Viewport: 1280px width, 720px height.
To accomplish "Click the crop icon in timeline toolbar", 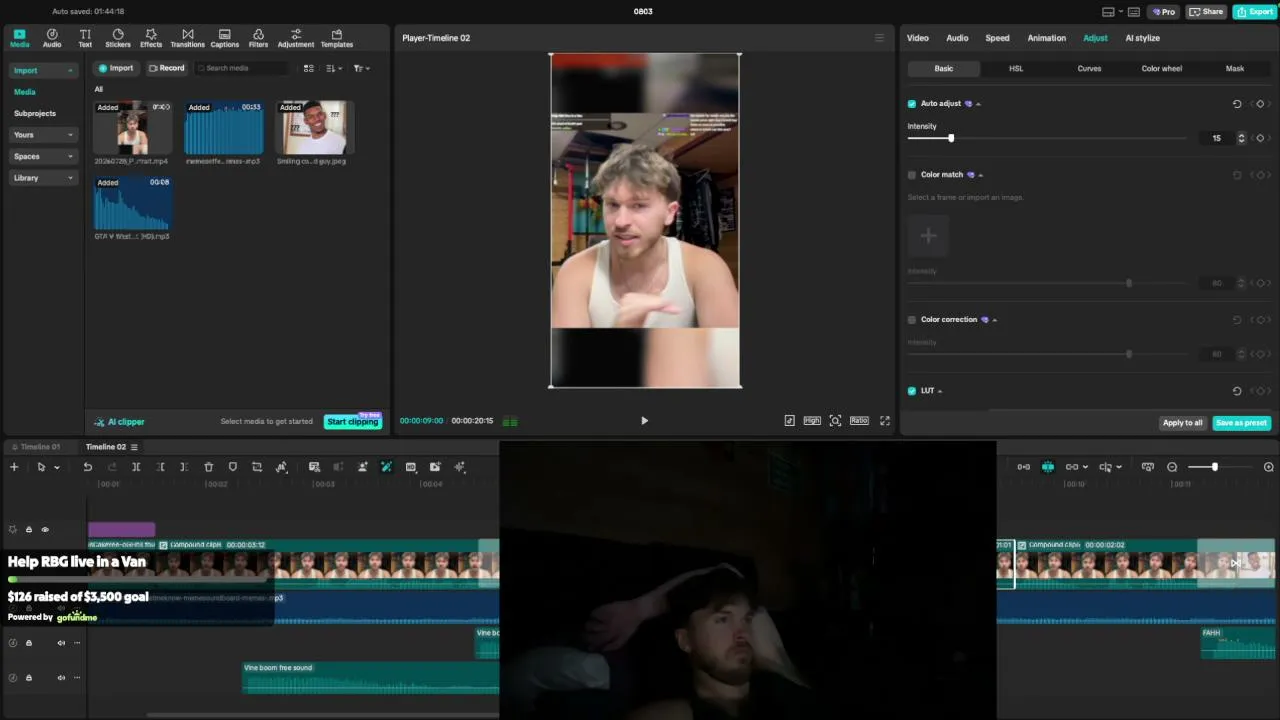I will [257, 467].
